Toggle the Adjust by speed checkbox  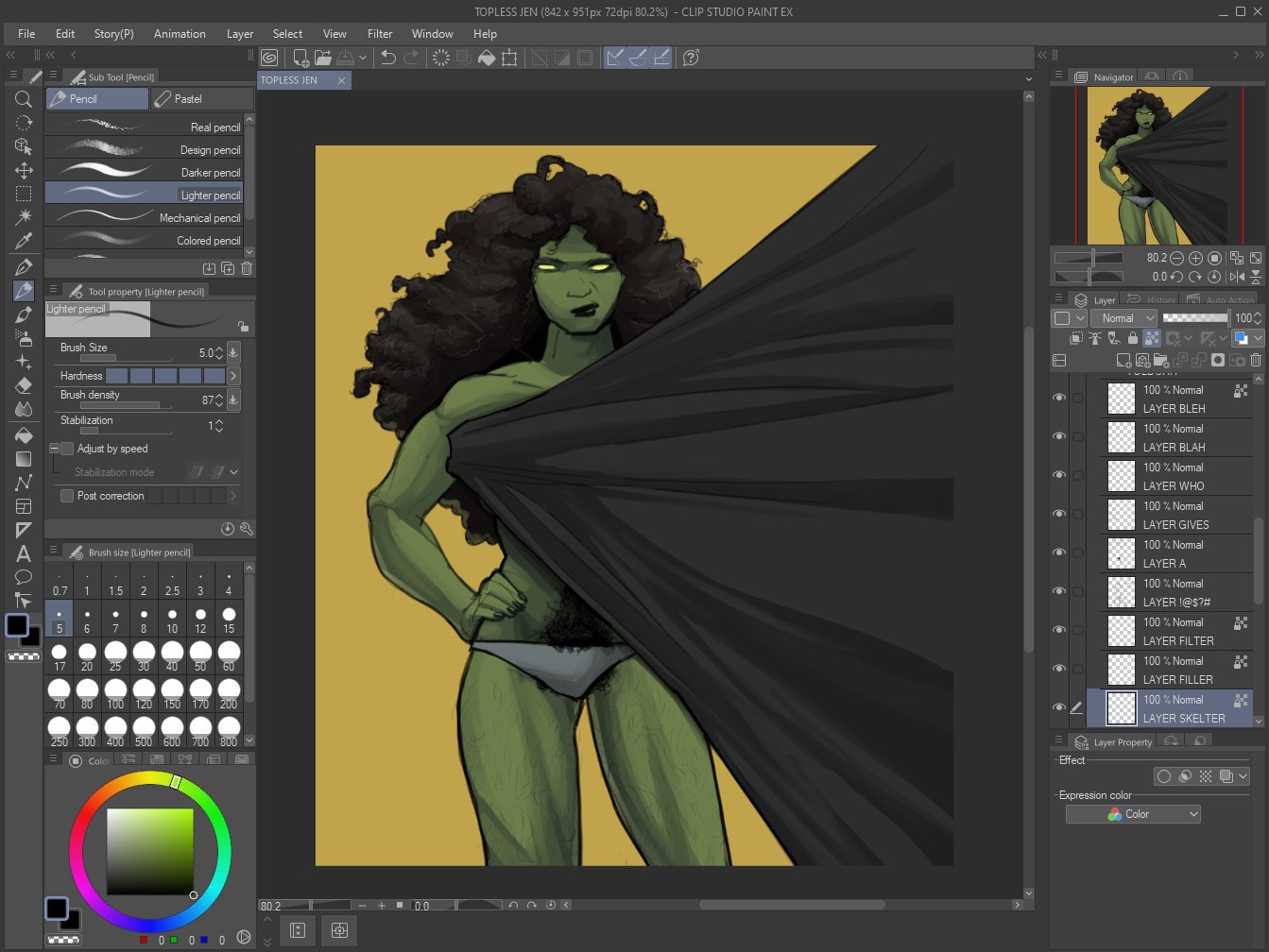pyautogui.click(x=67, y=449)
